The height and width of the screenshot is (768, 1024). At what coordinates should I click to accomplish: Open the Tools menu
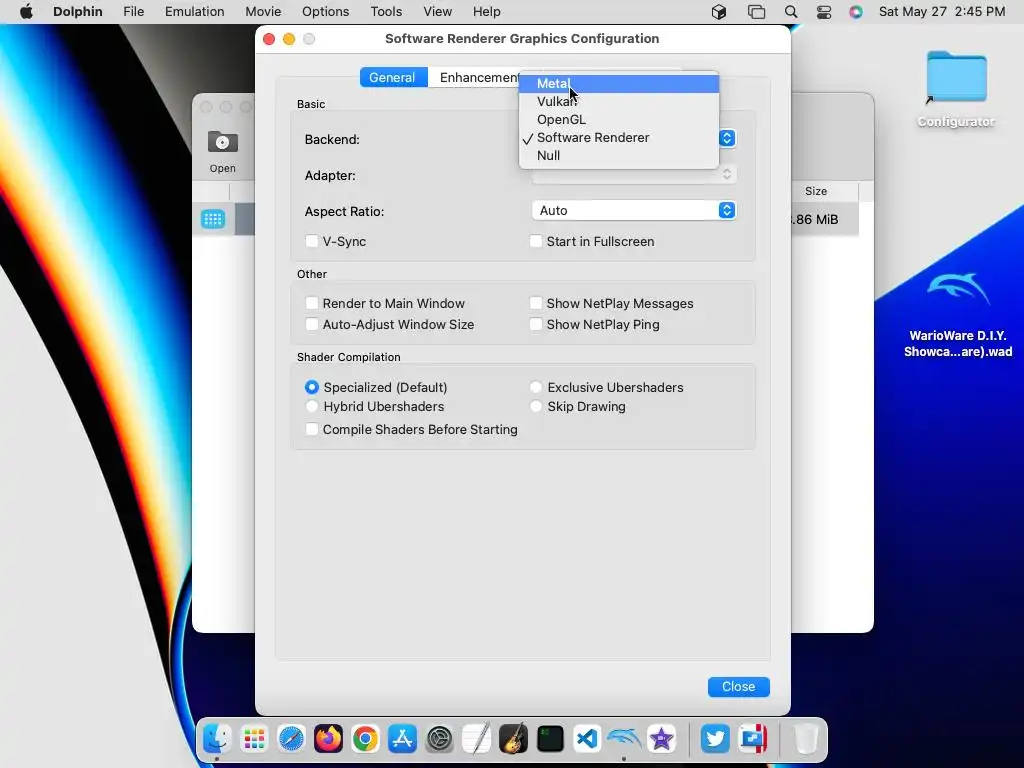(386, 12)
